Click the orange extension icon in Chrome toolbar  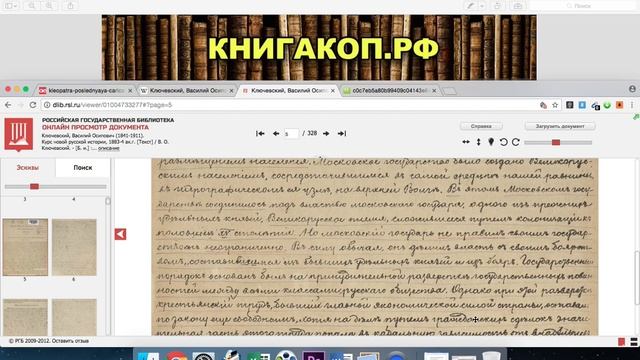tap(620, 105)
